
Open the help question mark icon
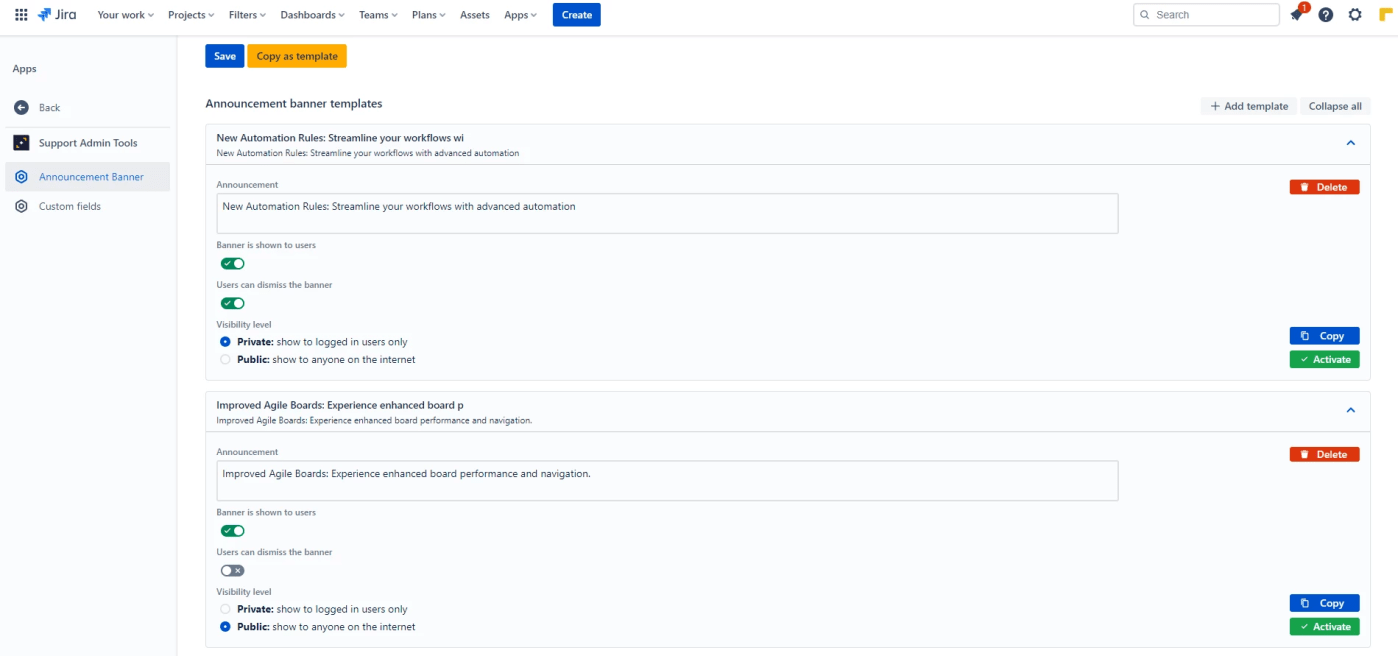(1325, 15)
